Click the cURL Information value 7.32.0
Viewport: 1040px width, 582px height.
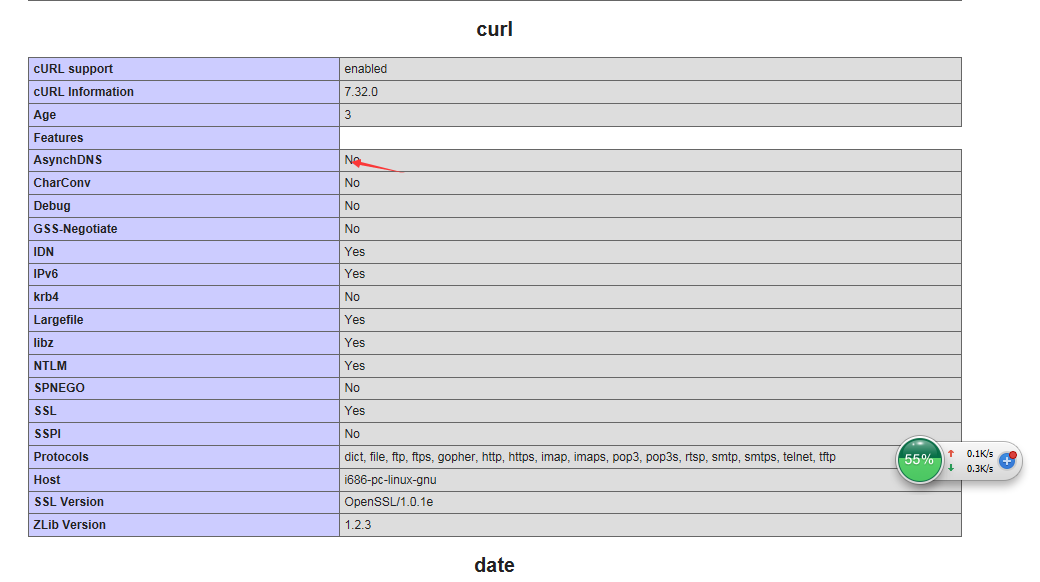click(361, 92)
